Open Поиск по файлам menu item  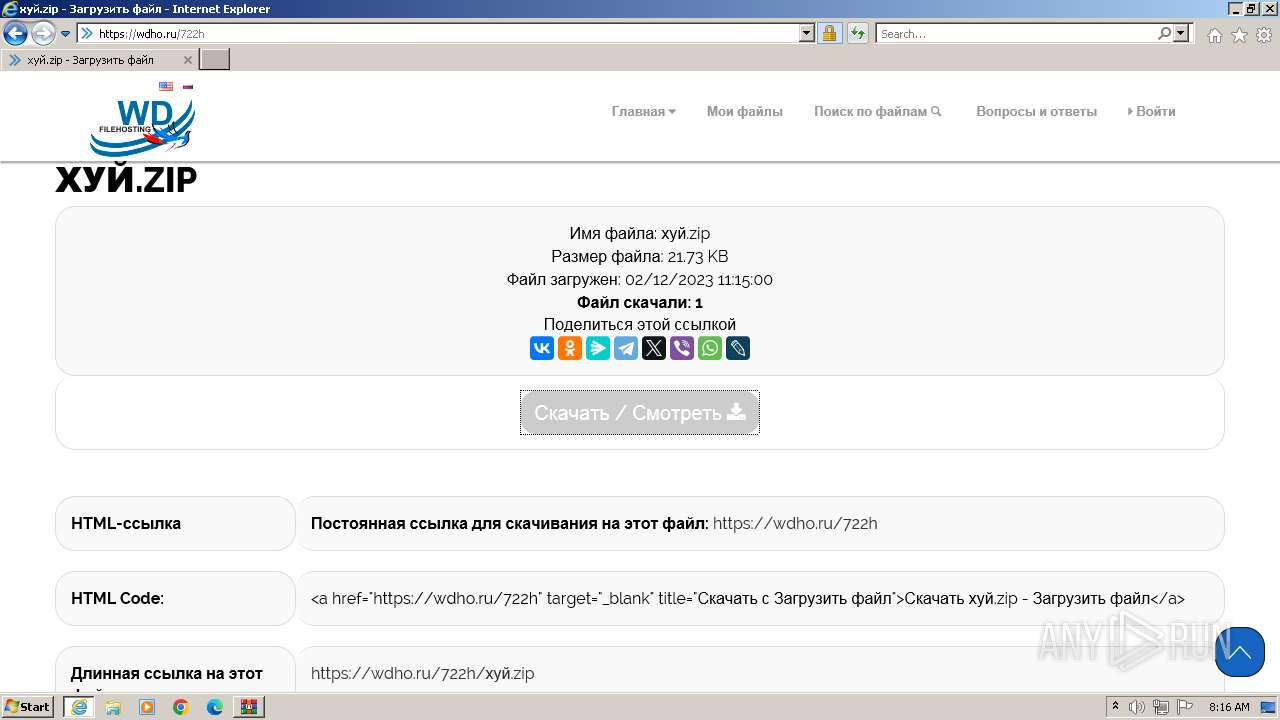click(878, 112)
